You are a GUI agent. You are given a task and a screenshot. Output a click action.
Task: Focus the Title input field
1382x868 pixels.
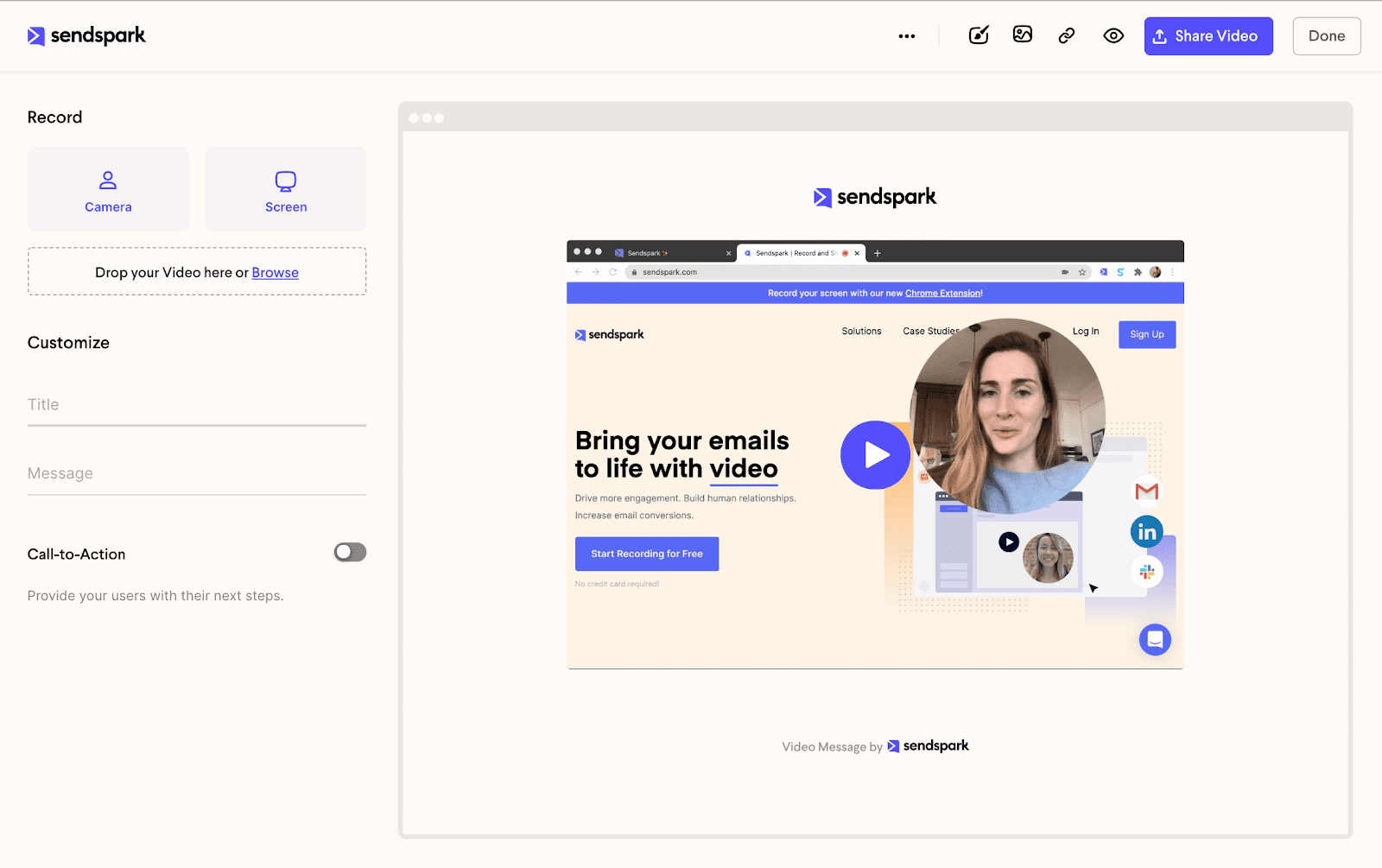[x=197, y=405]
